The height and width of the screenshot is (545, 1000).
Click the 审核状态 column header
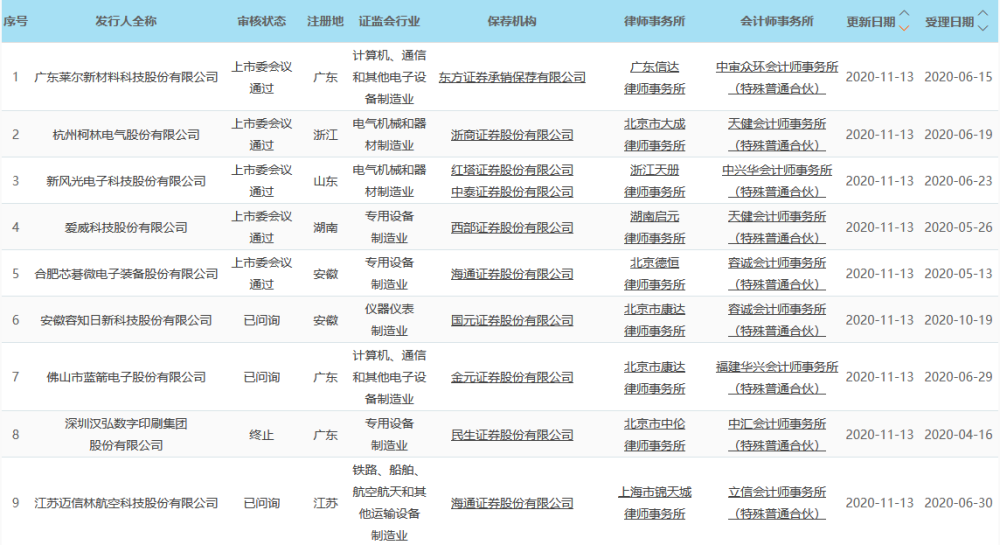(261, 22)
